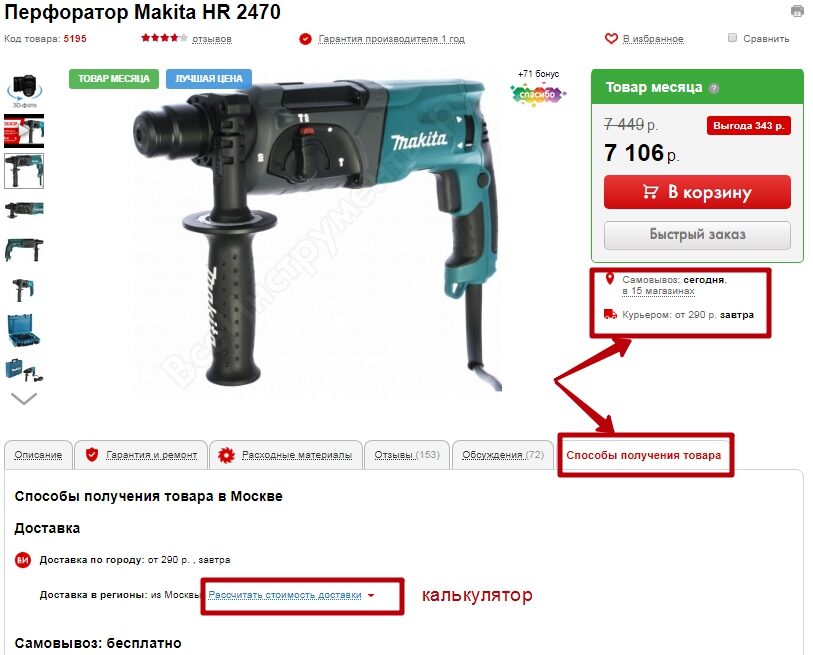Screen dimensions: 813x655
Task: Switch to the Отзывы (153) tab
Action: click(x=407, y=455)
